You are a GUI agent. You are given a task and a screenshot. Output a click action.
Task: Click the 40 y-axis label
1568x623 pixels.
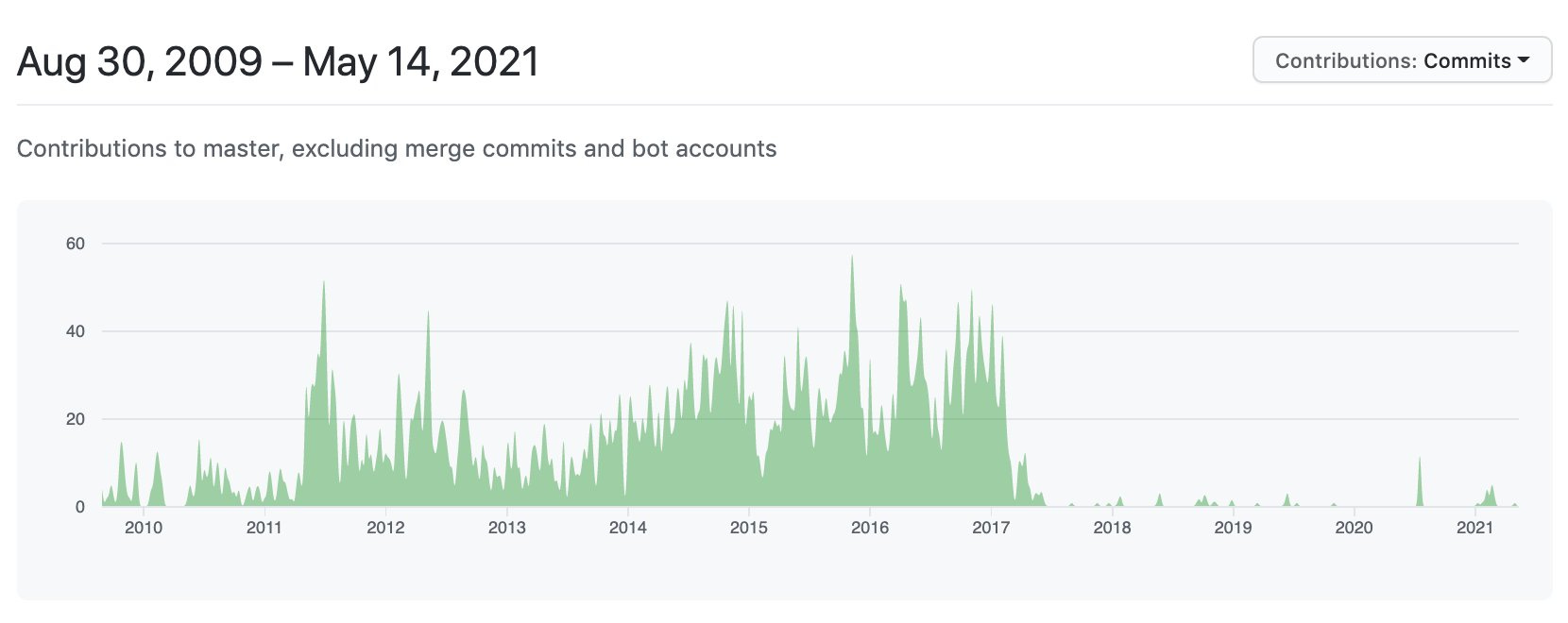[x=76, y=331]
